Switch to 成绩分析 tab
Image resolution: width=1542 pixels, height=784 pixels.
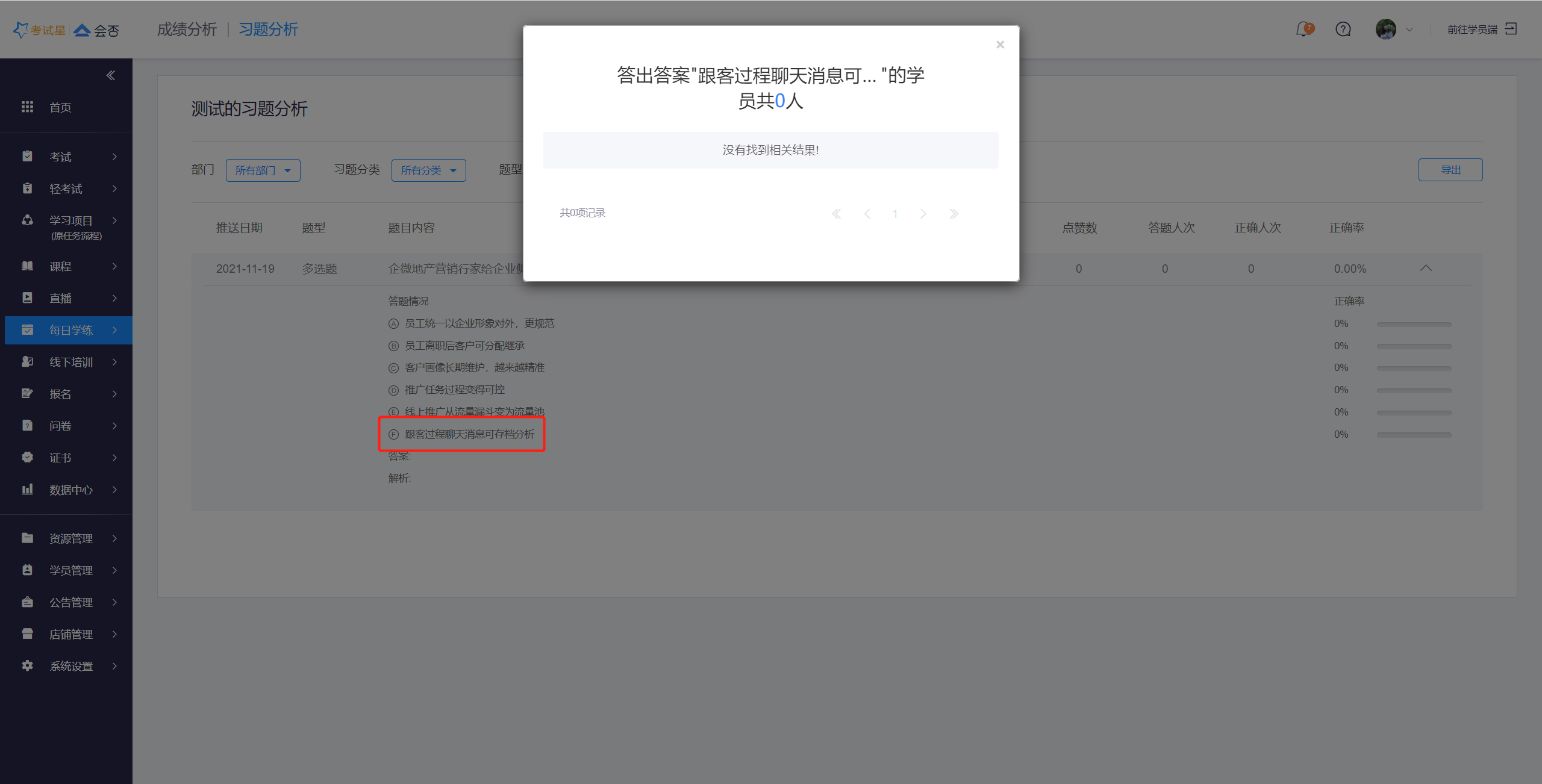point(187,30)
